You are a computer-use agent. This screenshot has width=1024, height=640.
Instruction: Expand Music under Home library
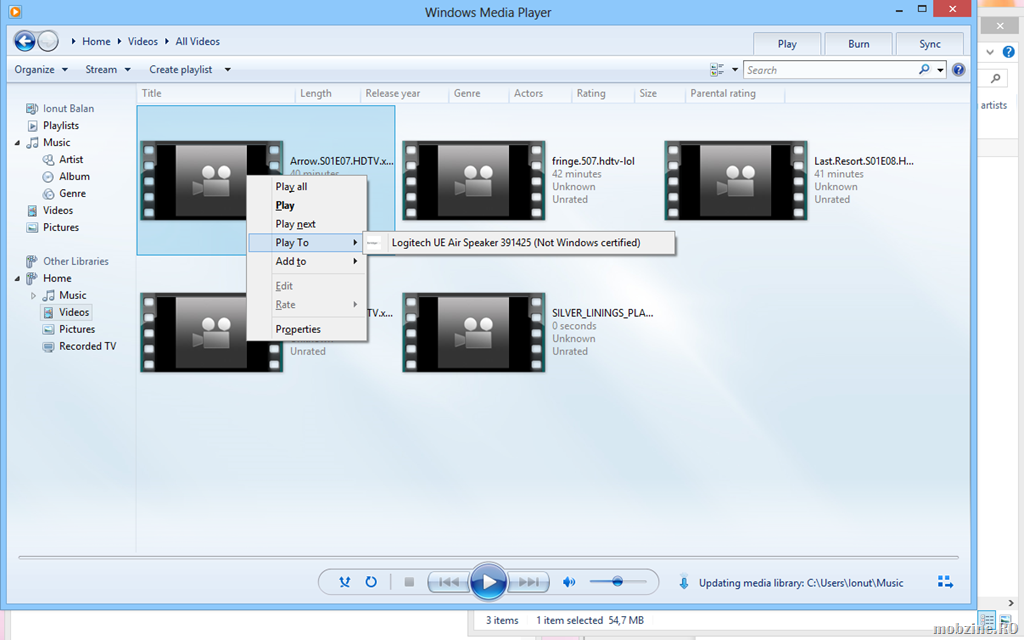pos(33,295)
